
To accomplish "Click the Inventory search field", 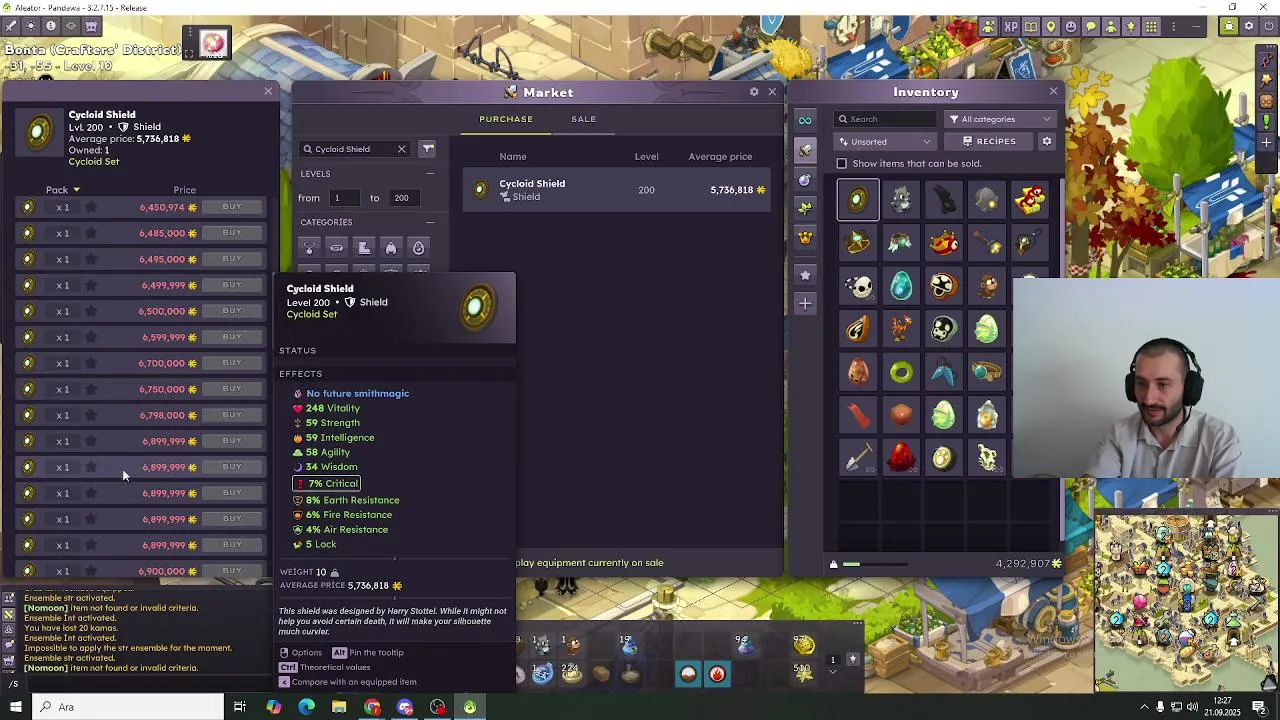I will tap(885, 119).
